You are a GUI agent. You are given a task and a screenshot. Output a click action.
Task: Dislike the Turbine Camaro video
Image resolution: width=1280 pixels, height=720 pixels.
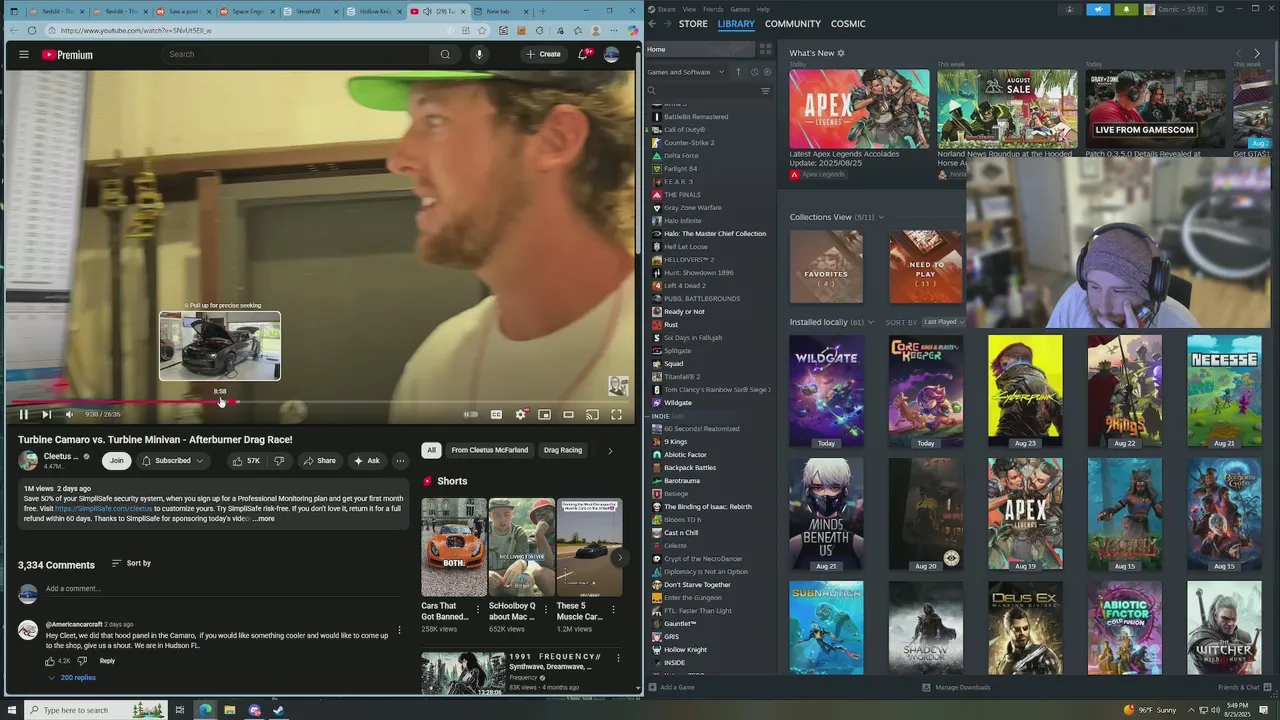coord(279,460)
